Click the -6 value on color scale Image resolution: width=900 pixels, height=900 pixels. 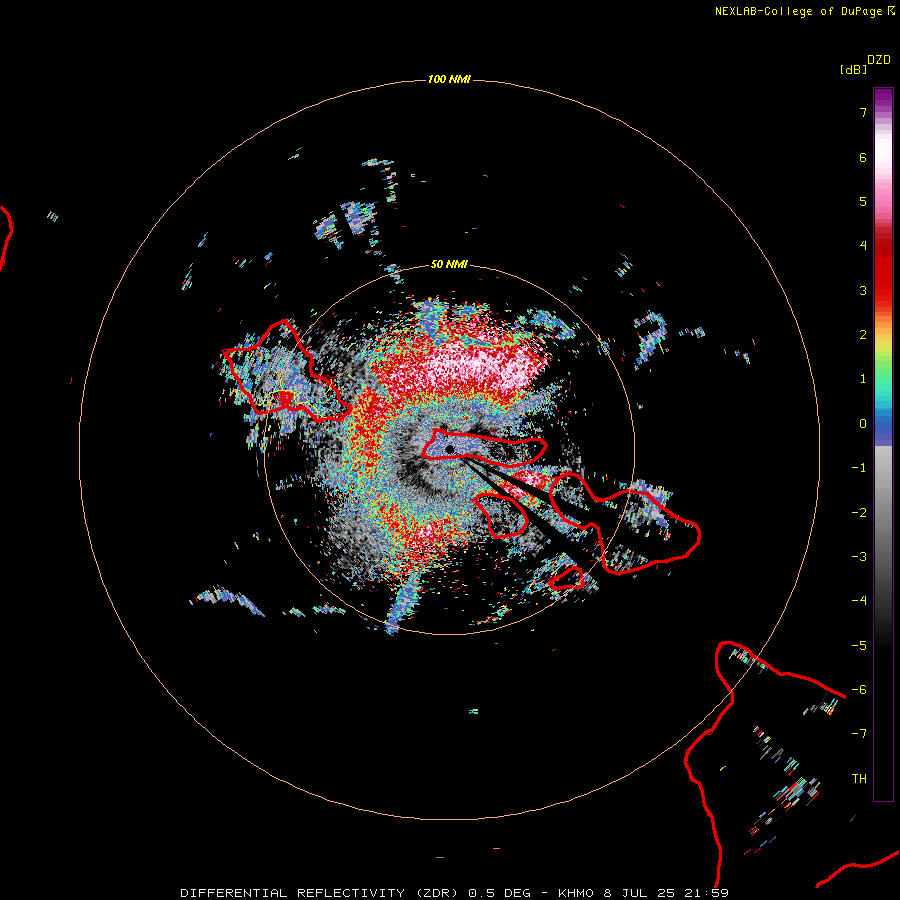(859, 690)
